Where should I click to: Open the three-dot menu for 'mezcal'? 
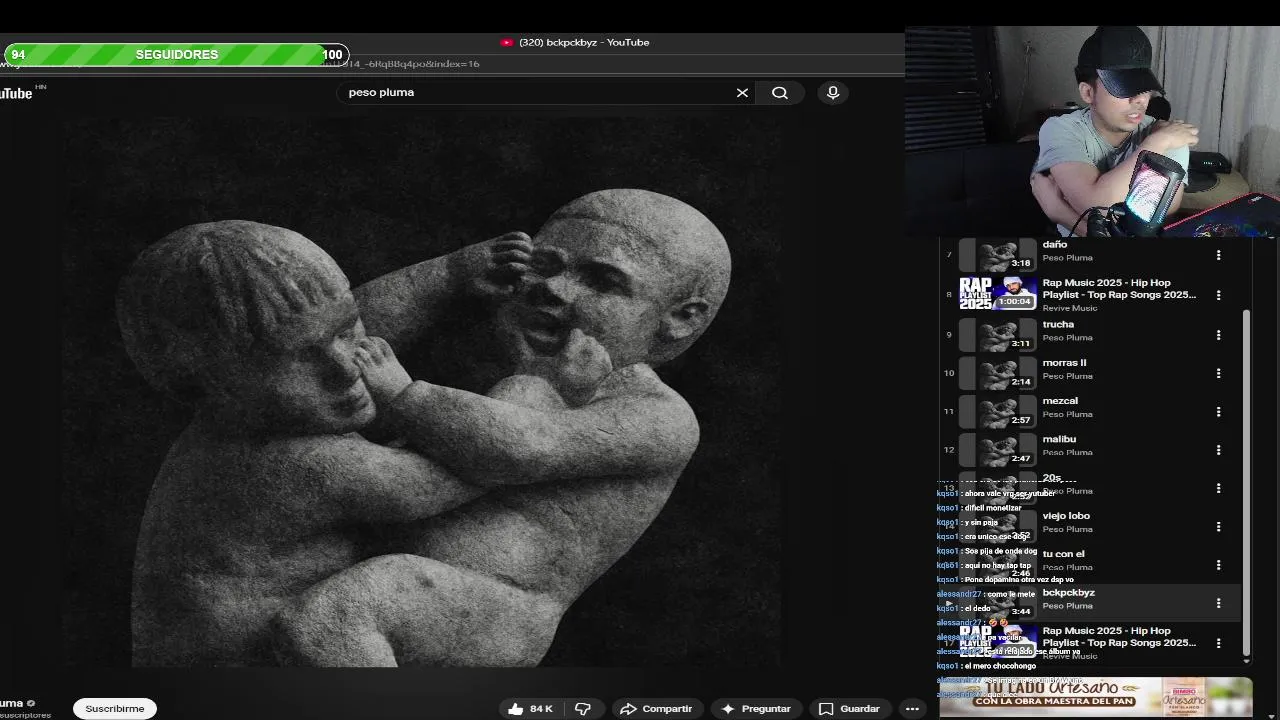1218,412
